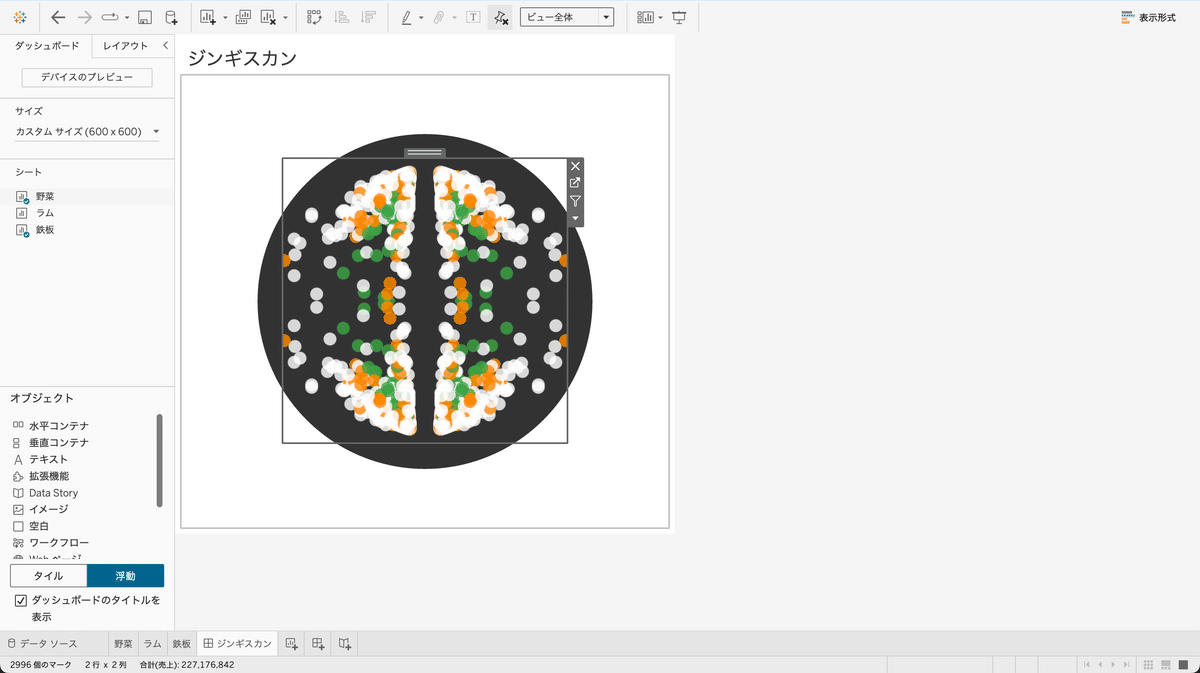
Task: Select the イメージ object
Action: pyautogui.click(x=40, y=509)
